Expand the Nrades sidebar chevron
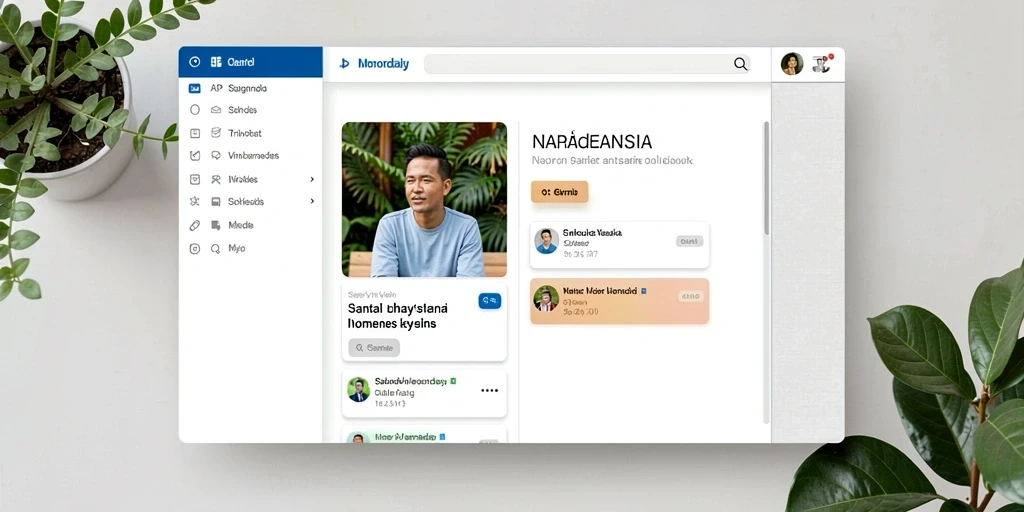This screenshot has width=1024, height=512. 312,179
